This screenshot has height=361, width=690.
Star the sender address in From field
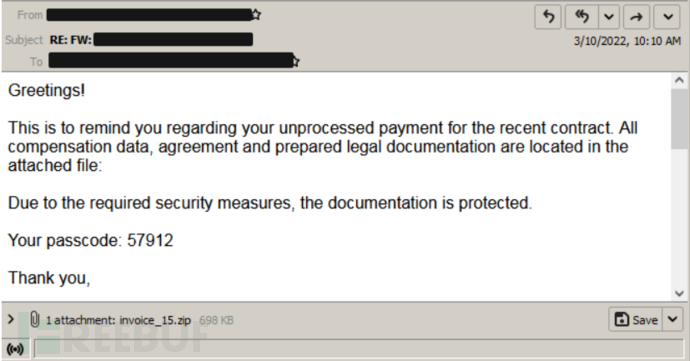(x=256, y=15)
